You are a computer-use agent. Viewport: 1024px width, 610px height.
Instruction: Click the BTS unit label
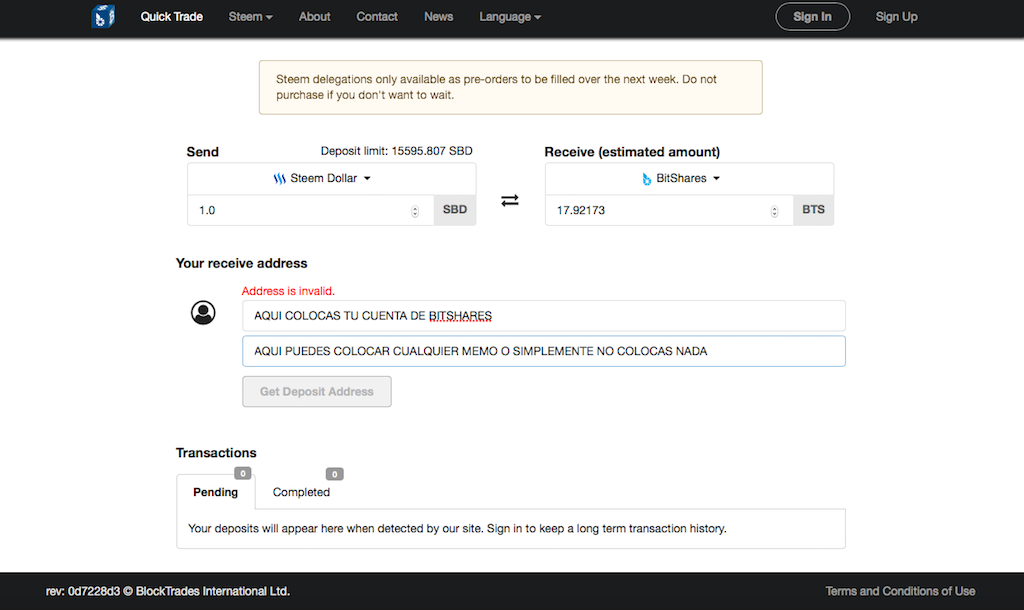pos(814,210)
